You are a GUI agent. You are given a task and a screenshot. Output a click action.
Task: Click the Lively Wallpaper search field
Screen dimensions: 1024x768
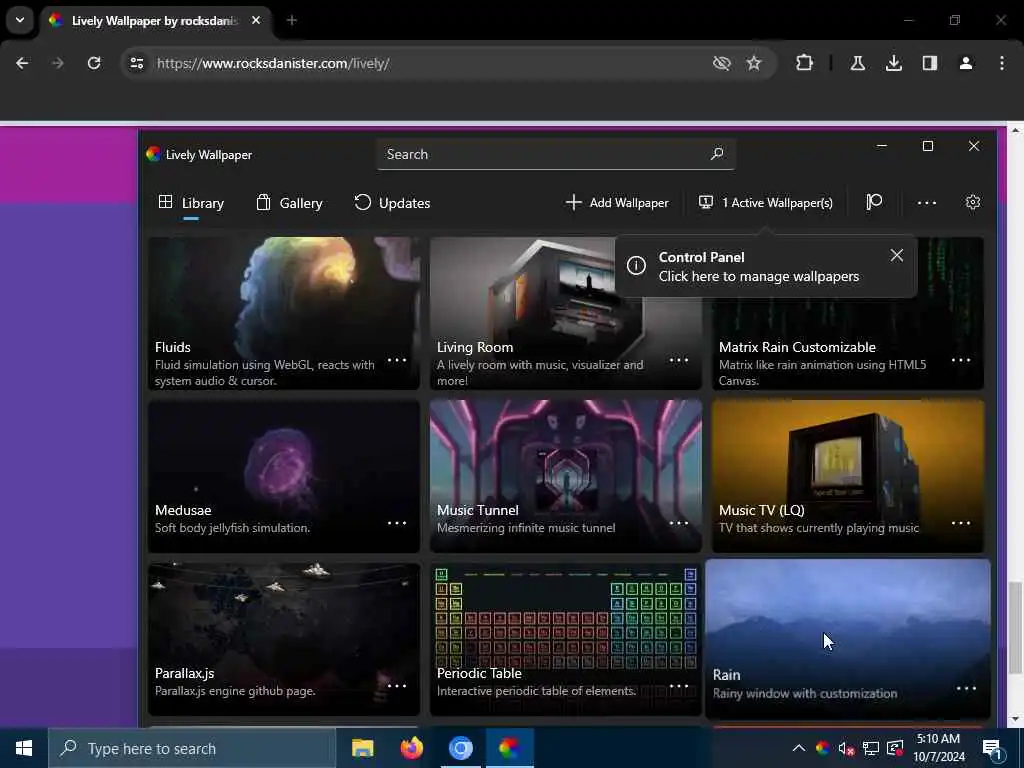click(x=555, y=155)
